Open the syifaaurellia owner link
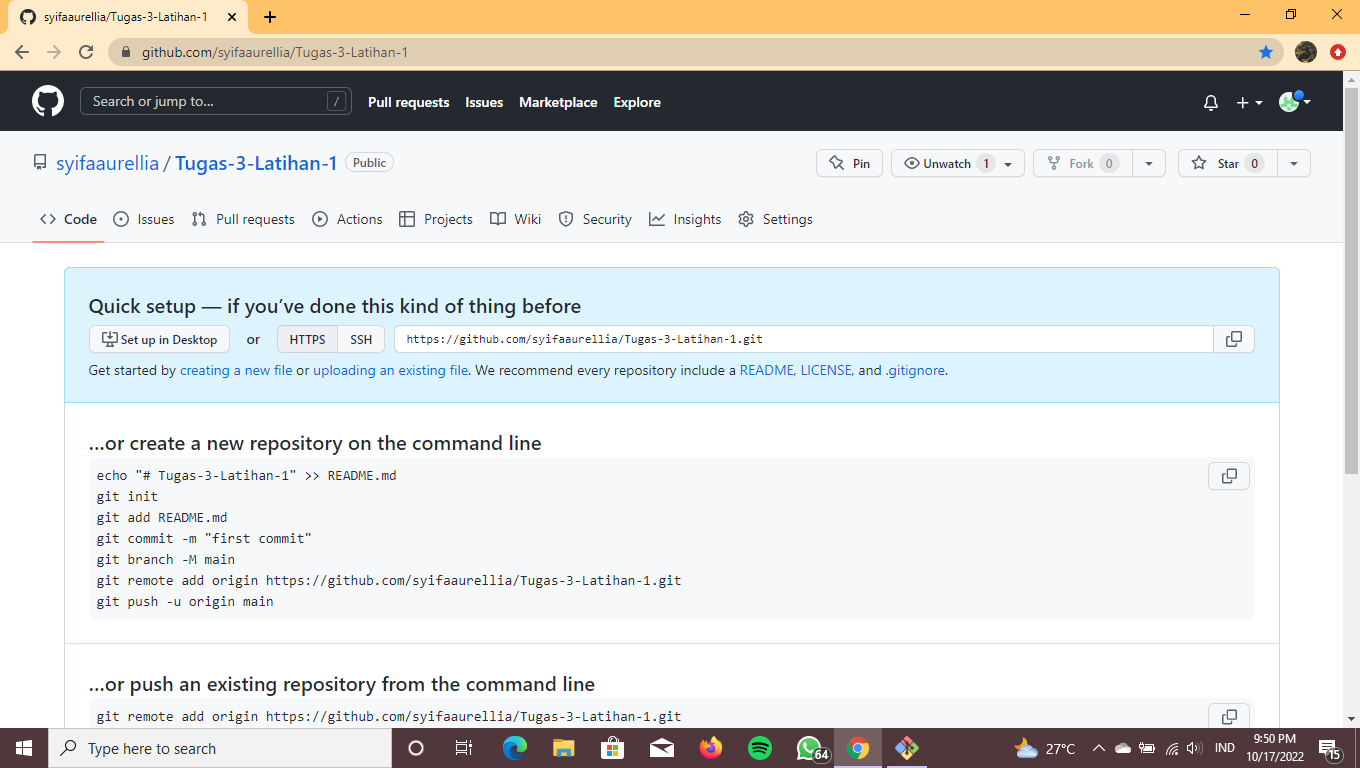This screenshot has height=768, width=1360. (x=107, y=163)
